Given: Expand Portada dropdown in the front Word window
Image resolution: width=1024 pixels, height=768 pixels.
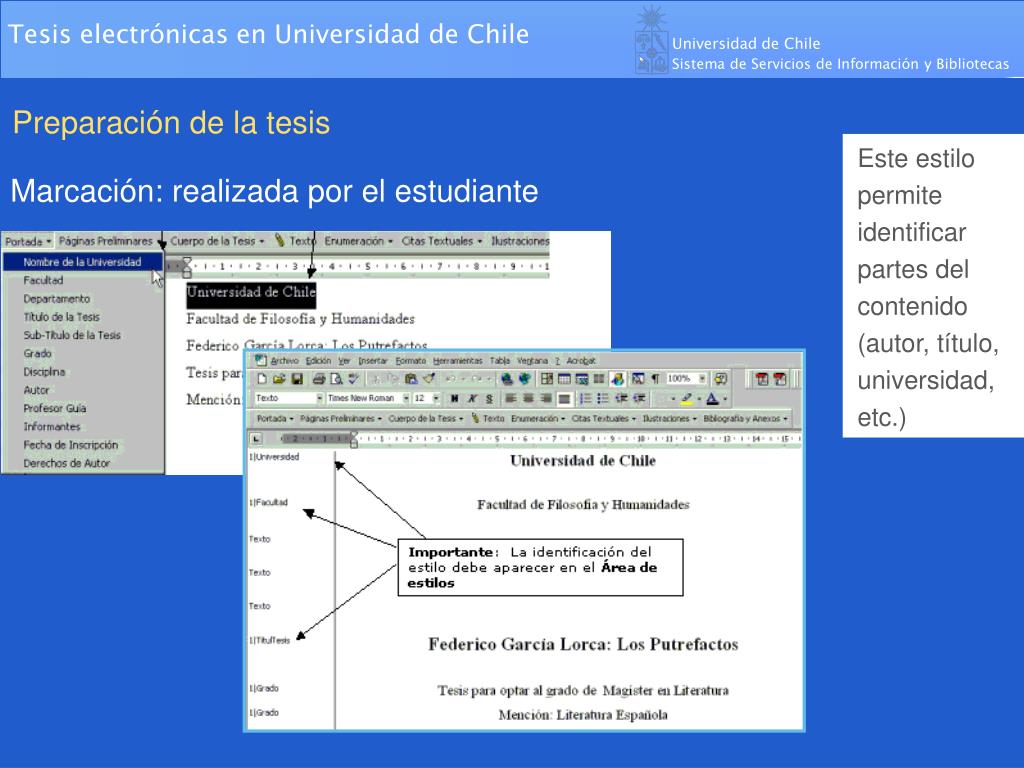Looking at the screenshot, I should click(275, 419).
